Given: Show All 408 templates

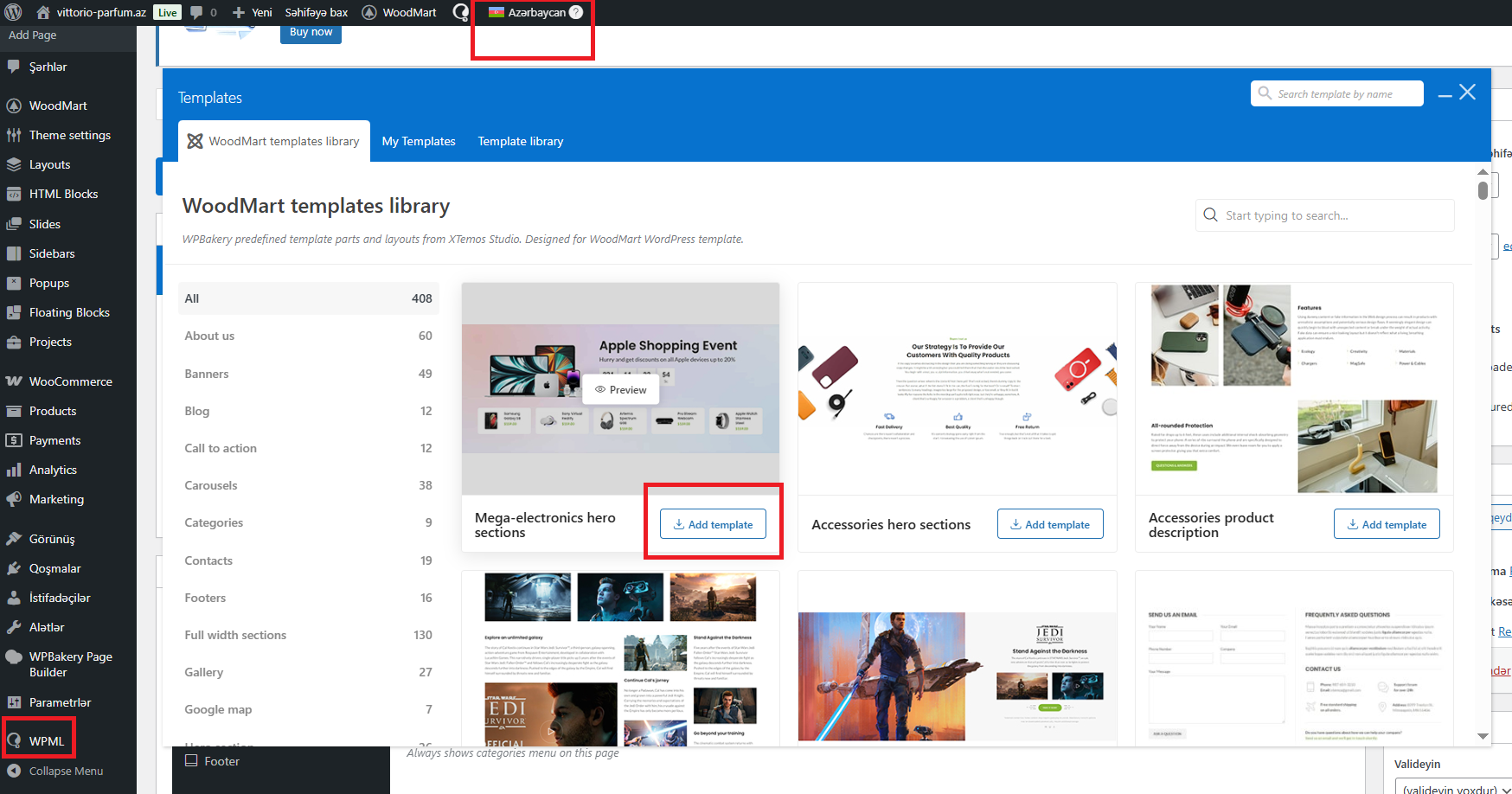Looking at the screenshot, I should (x=309, y=298).
